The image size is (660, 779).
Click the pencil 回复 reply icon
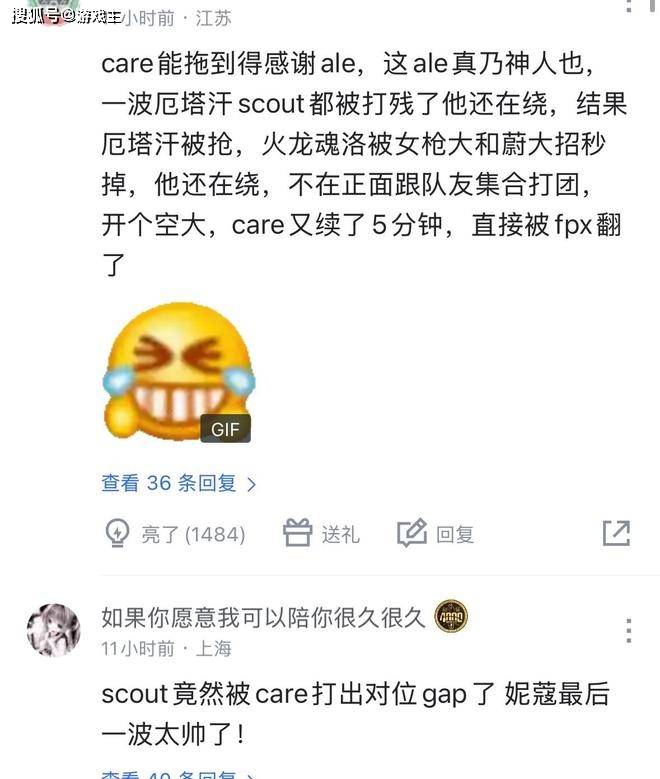(x=412, y=533)
